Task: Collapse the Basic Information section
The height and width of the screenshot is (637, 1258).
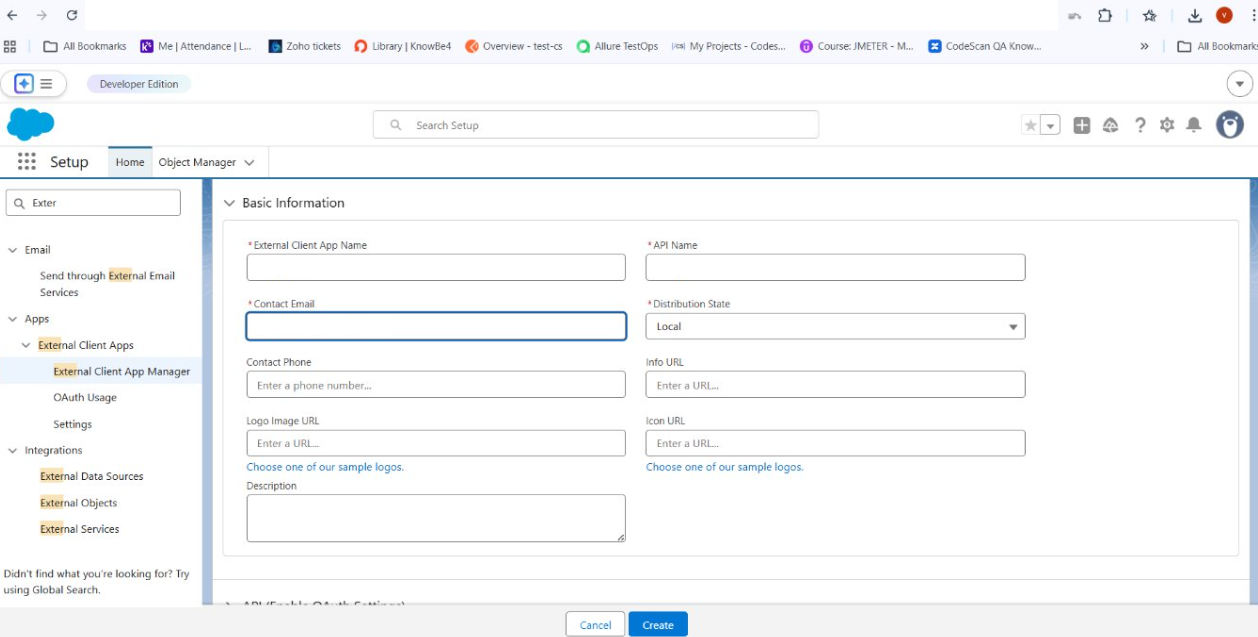Action: coord(230,203)
